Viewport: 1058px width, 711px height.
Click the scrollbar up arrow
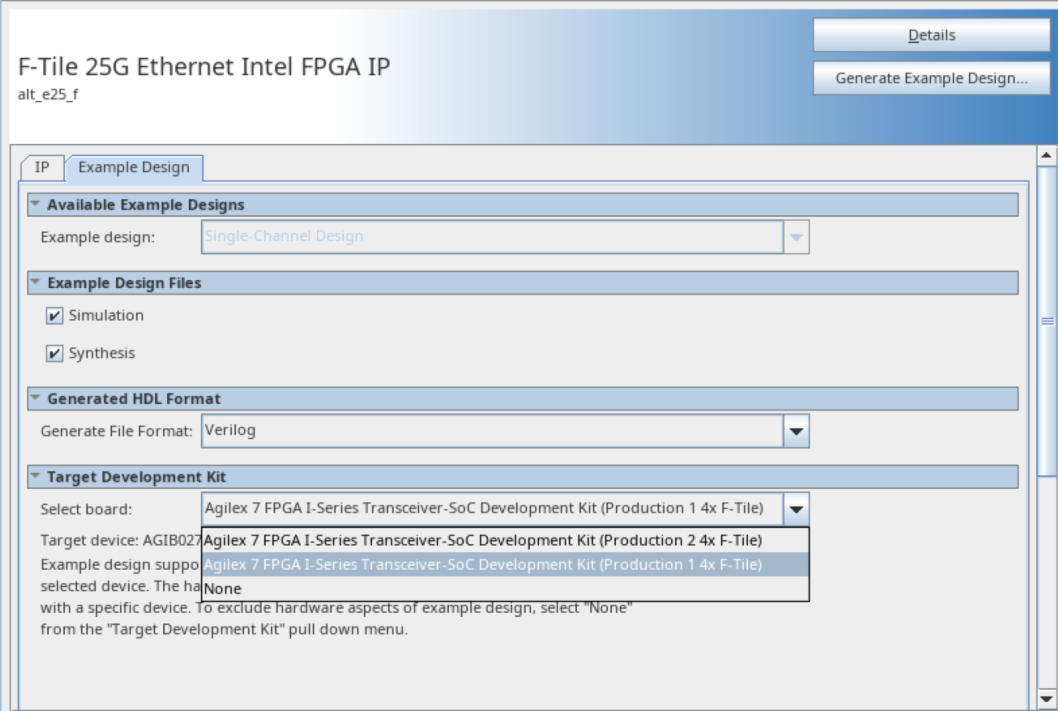(1047, 156)
